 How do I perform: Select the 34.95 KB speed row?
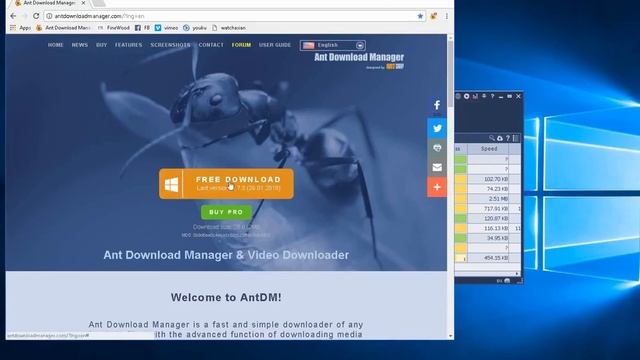pos(488,238)
